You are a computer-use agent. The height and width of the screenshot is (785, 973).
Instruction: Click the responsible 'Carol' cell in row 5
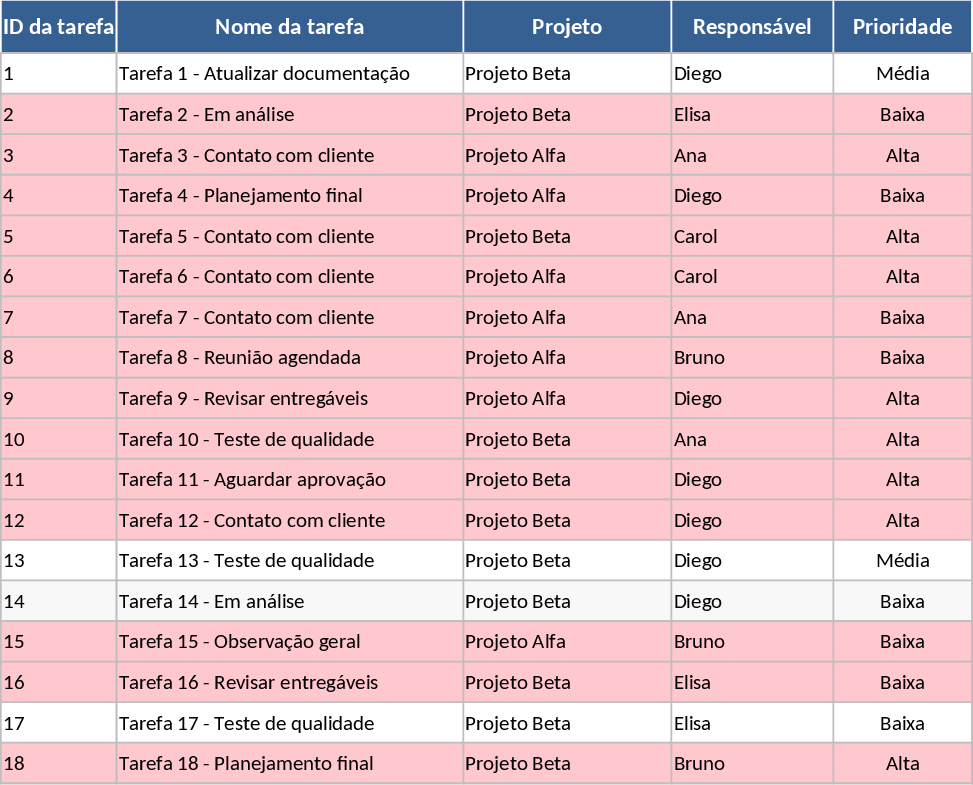(752, 237)
